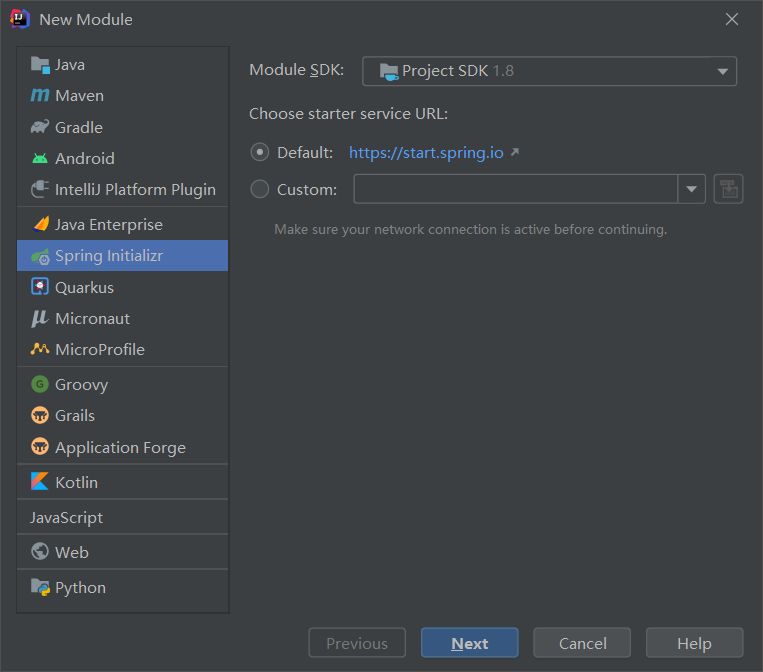The height and width of the screenshot is (672, 763).
Task: Choose Gradle module type
Action: click(123, 127)
